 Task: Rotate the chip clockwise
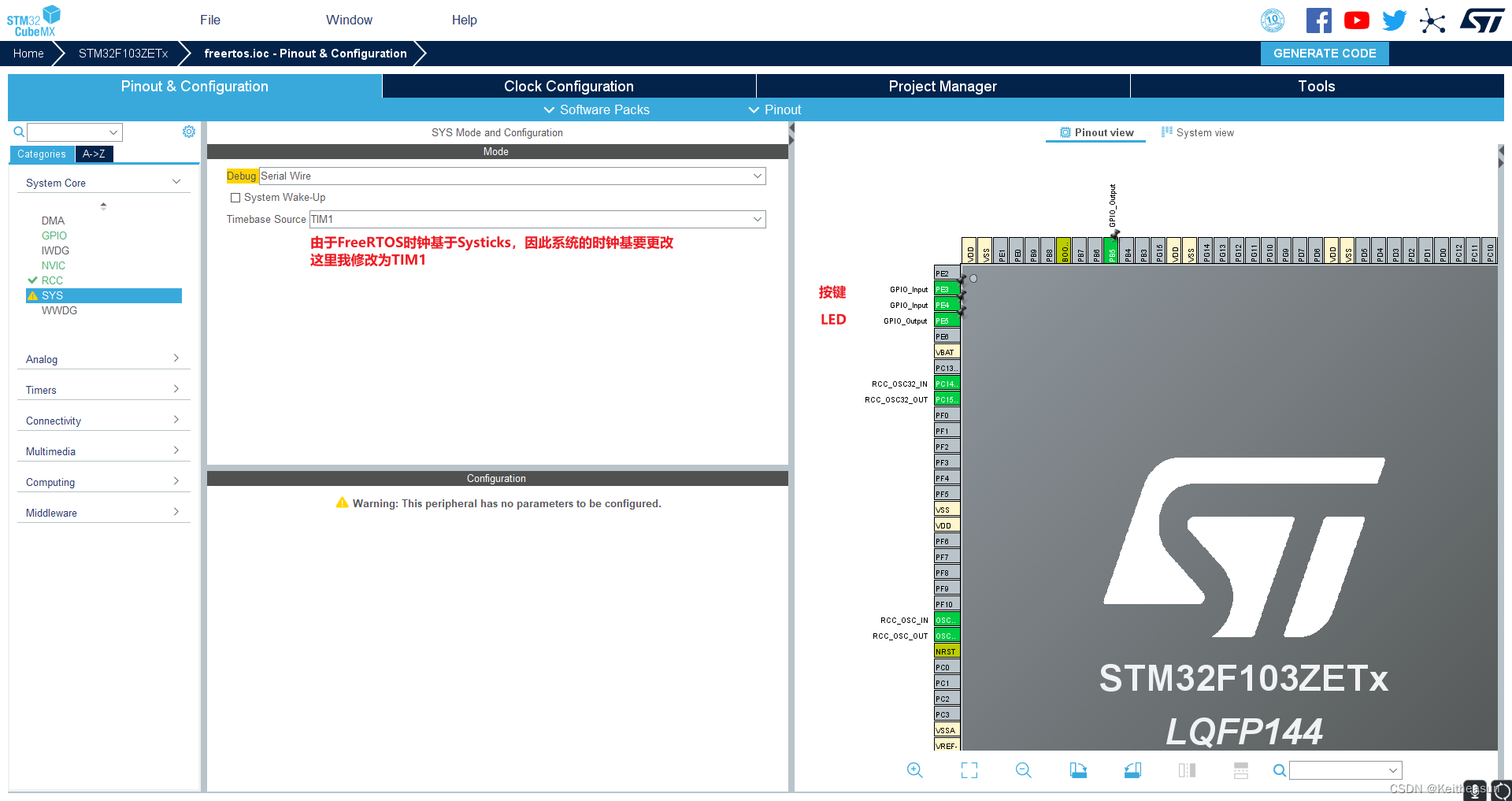1078,770
